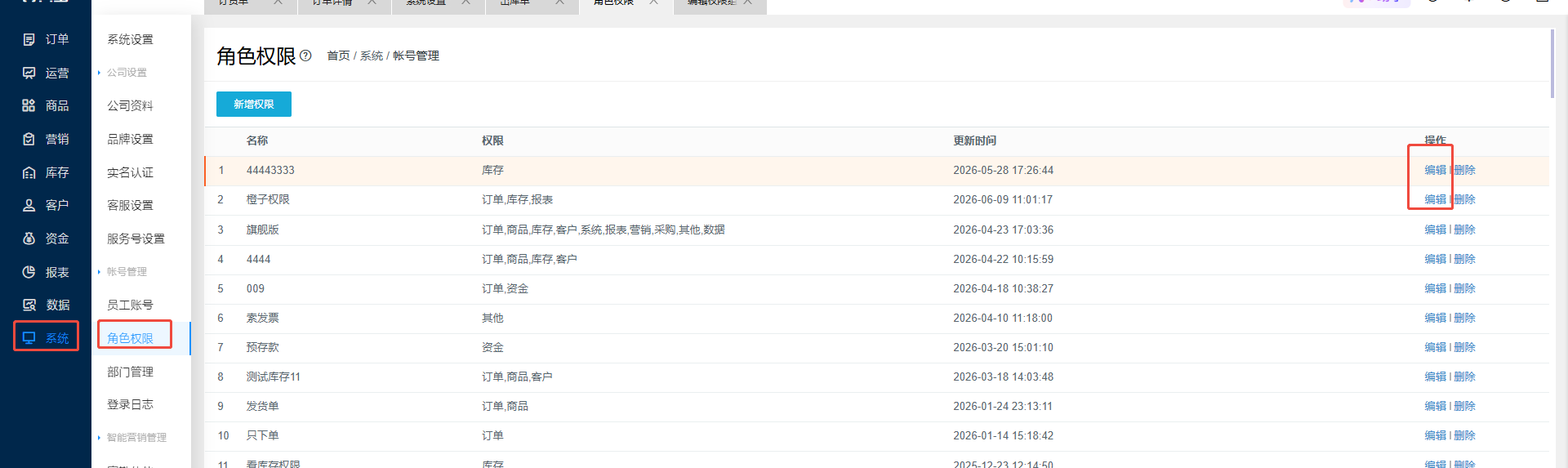Collapse the 帐号管理 group arrow
1568x468 pixels.
coord(99,272)
